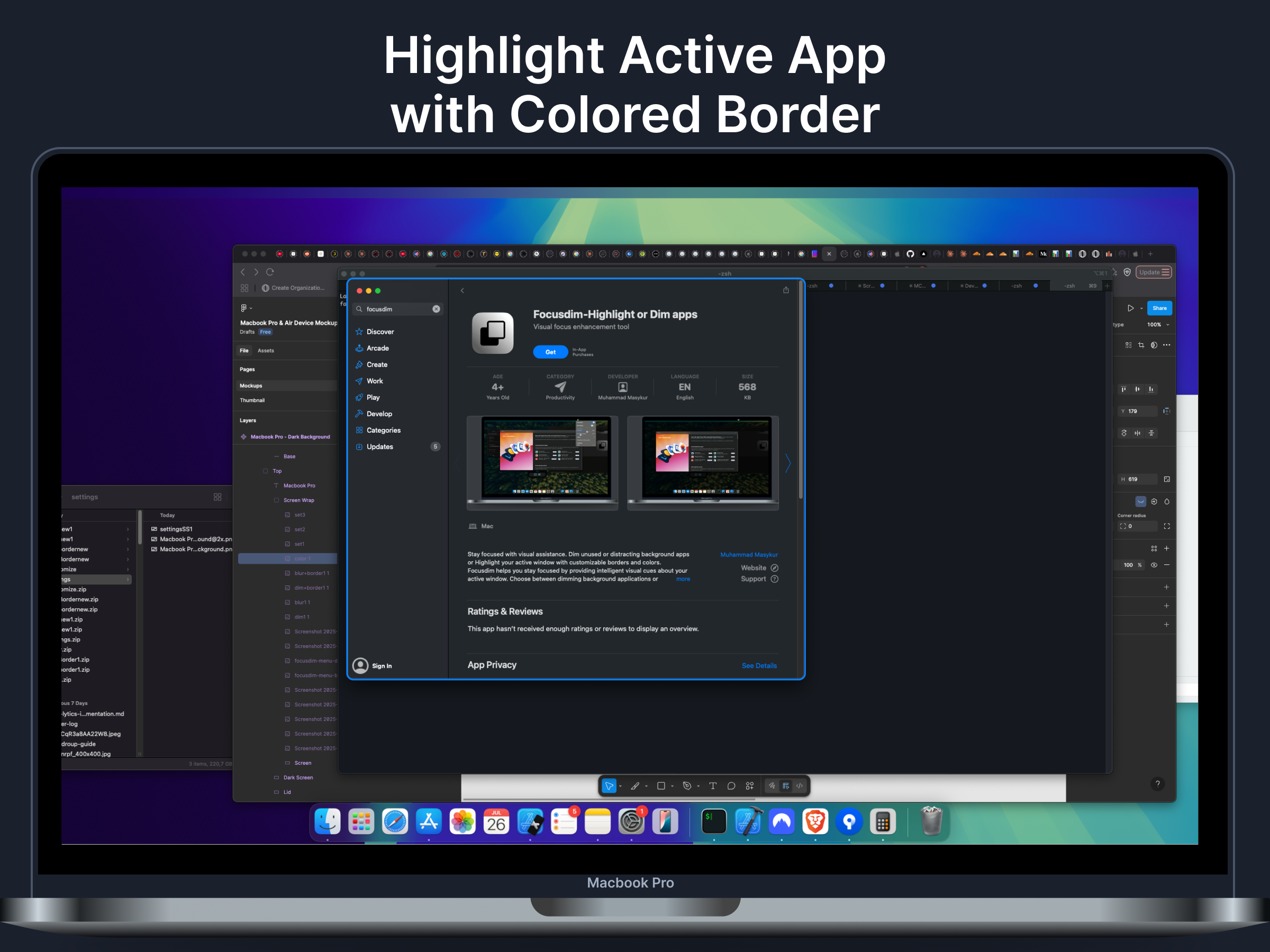Click the Update button in browser toolbar
The height and width of the screenshot is (952, 1270).
coord(1154,272)
